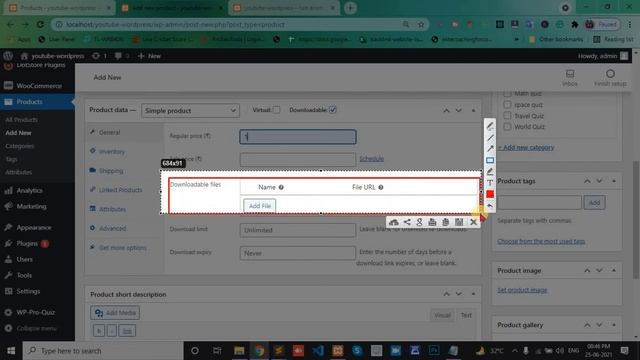640x360 pixels.
Task: Focus the Regular price input field
Action: coord(298,137)
